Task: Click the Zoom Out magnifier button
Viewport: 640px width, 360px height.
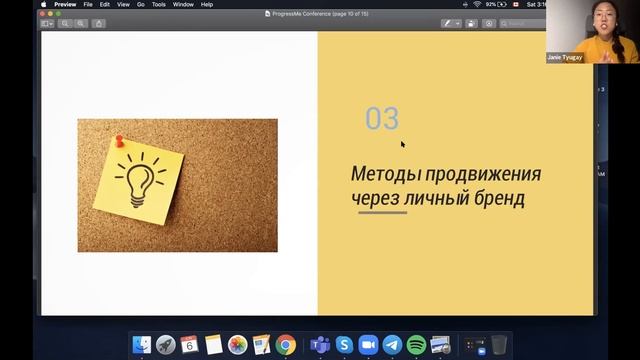Action: pos(65,24)
